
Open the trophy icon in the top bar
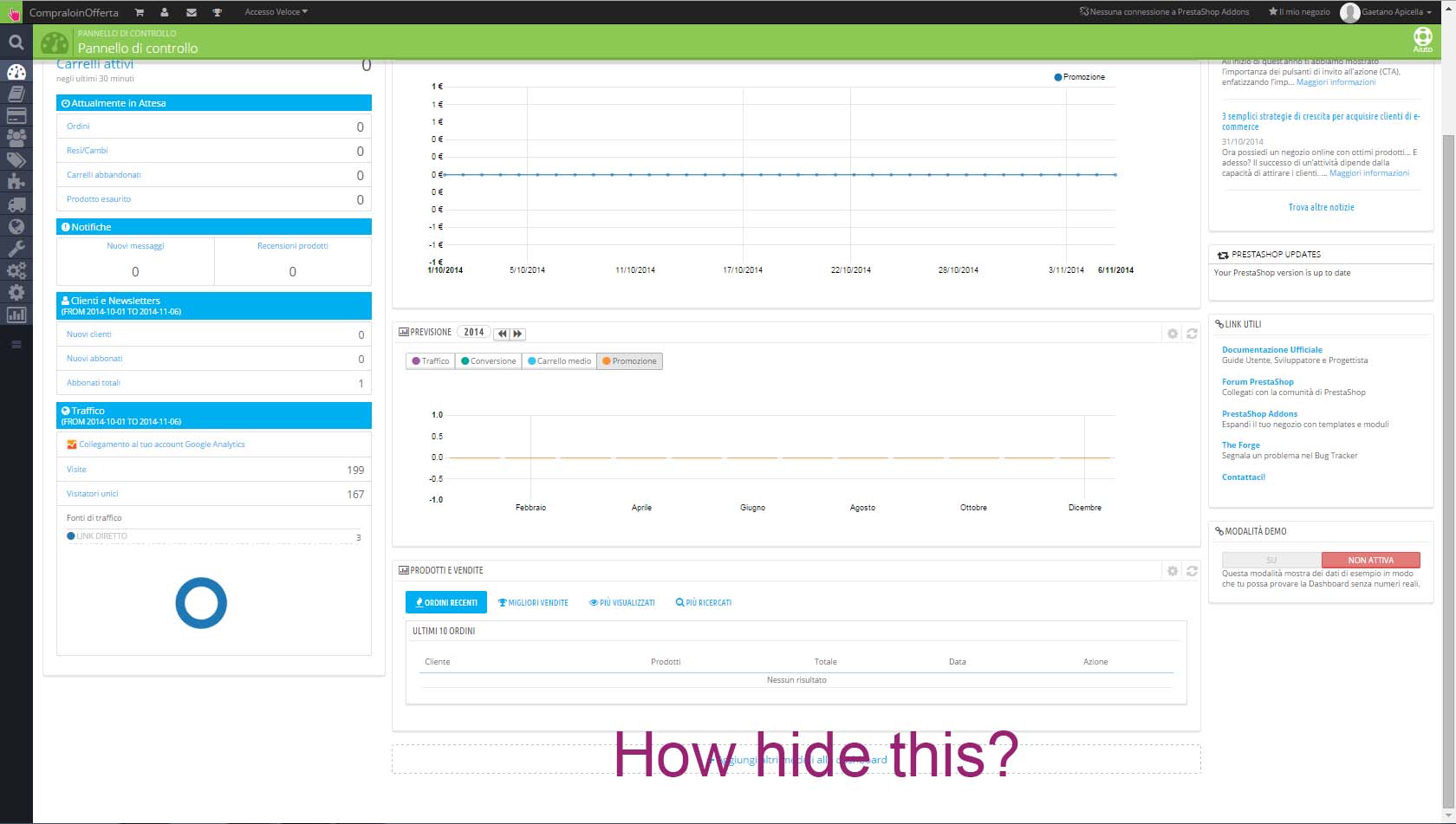[218, 12]
